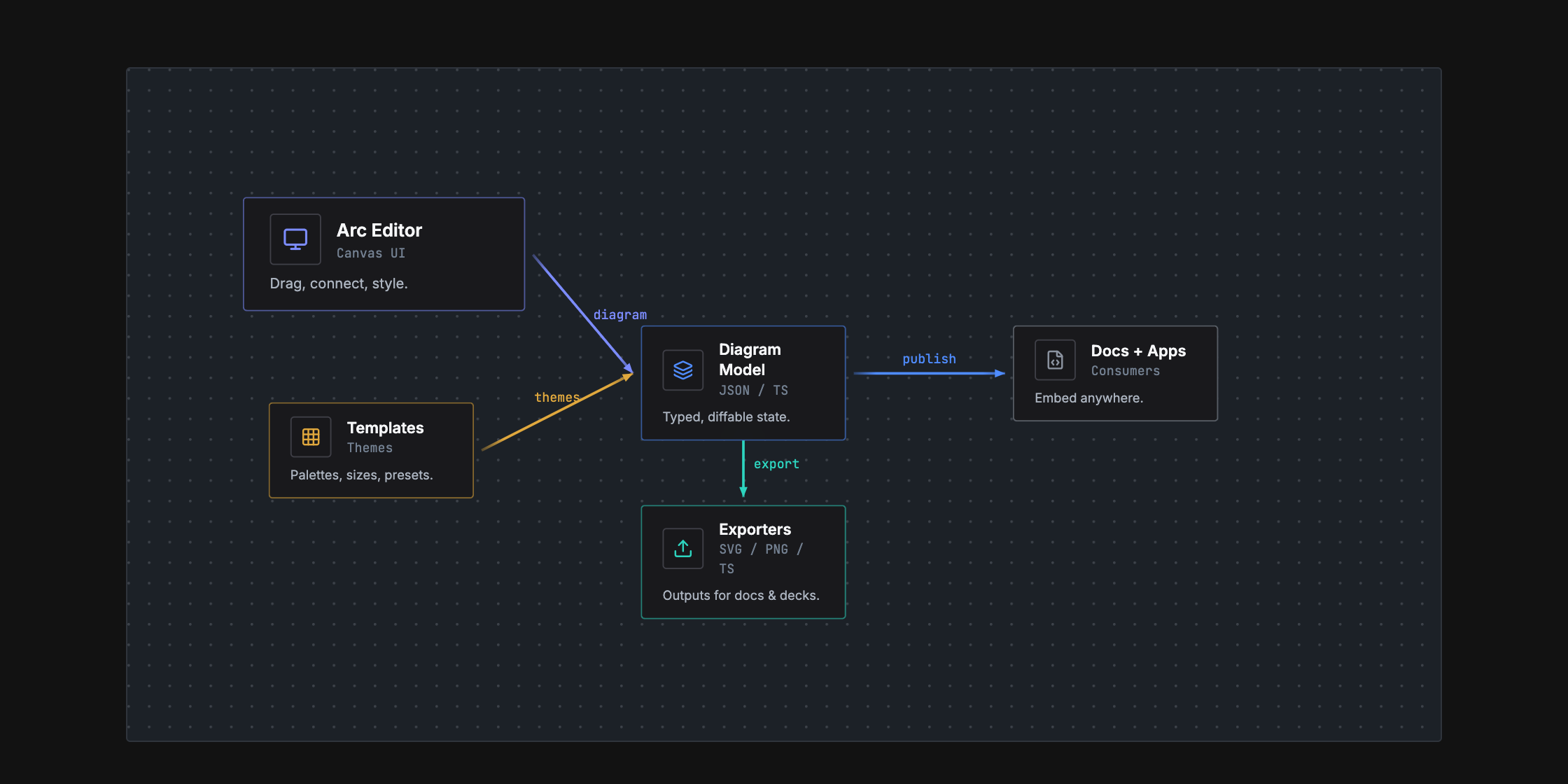Select the orange themes arrow connector

point(557,412)
